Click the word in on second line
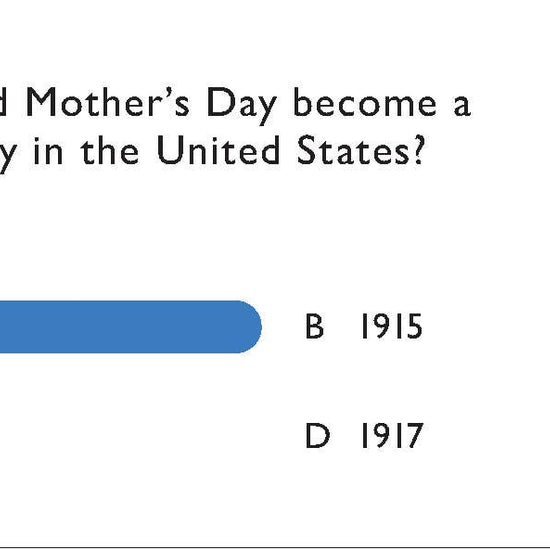 click(48, 151)
